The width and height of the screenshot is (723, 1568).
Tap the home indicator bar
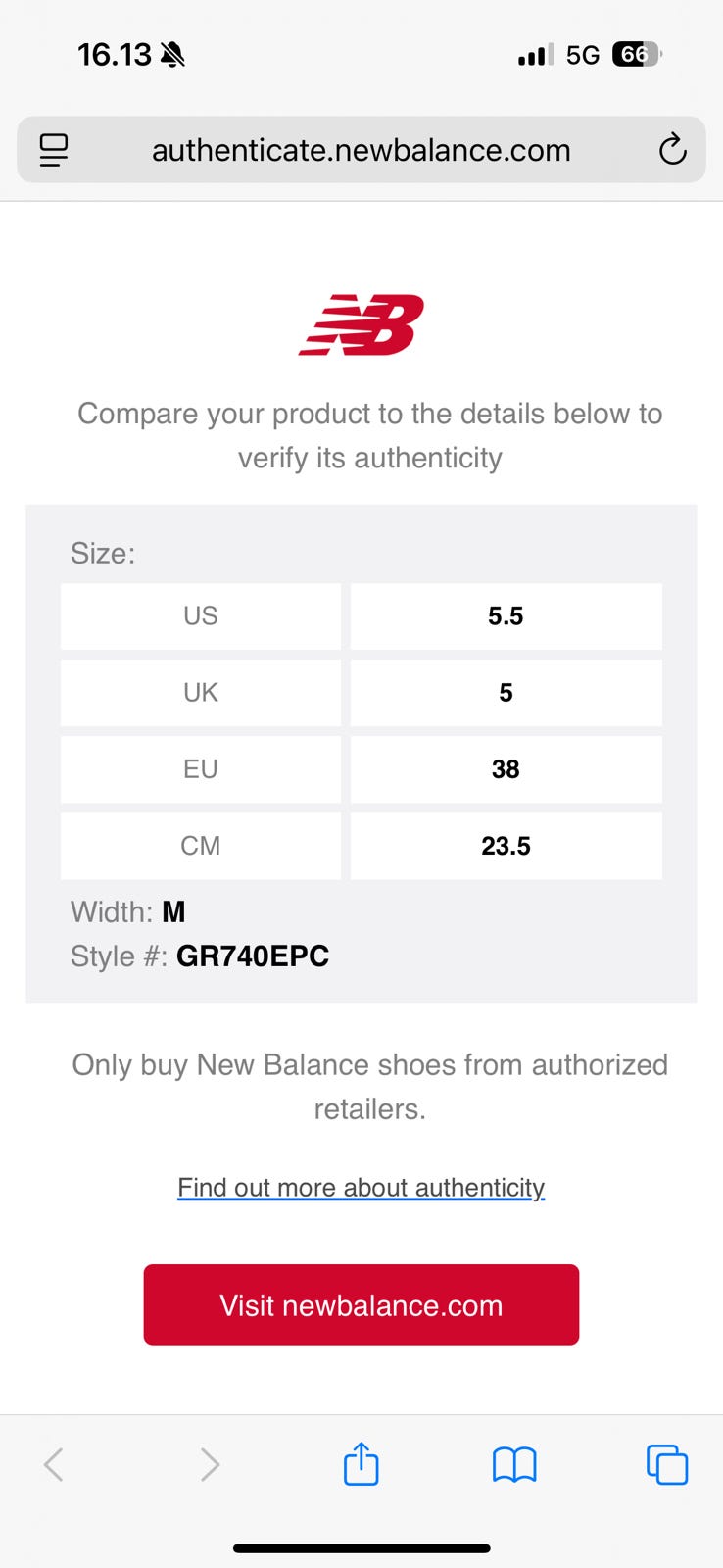361,1548
